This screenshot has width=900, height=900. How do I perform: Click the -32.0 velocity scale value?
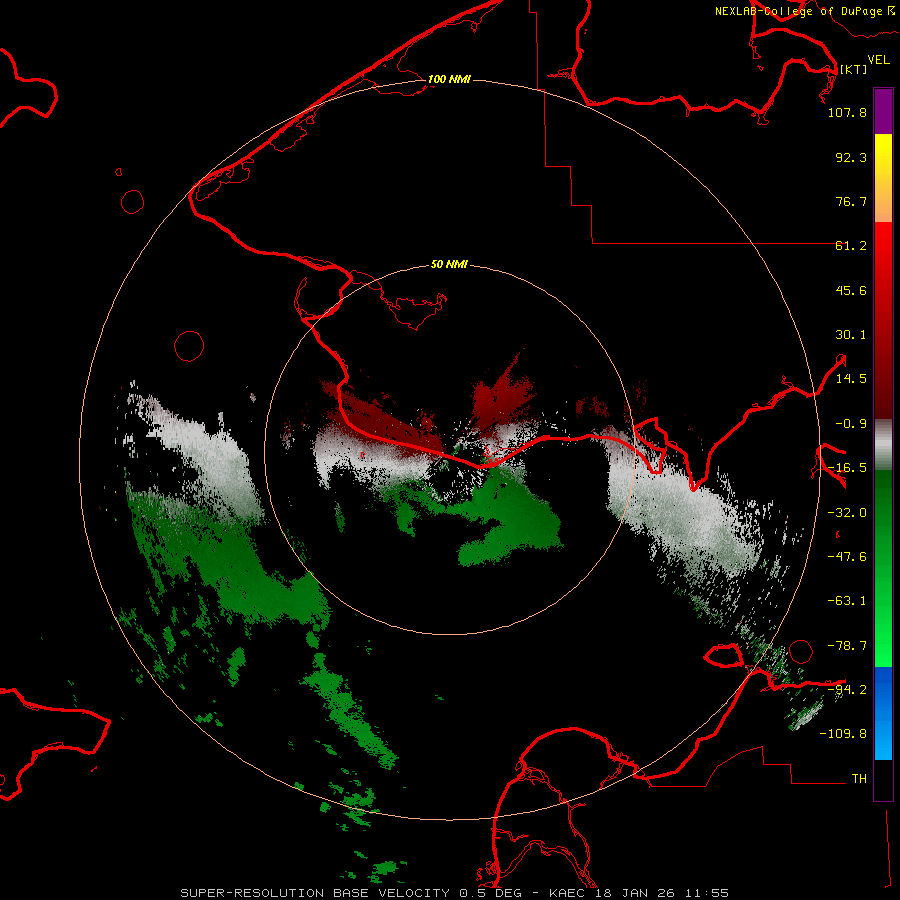click(847, 513)
